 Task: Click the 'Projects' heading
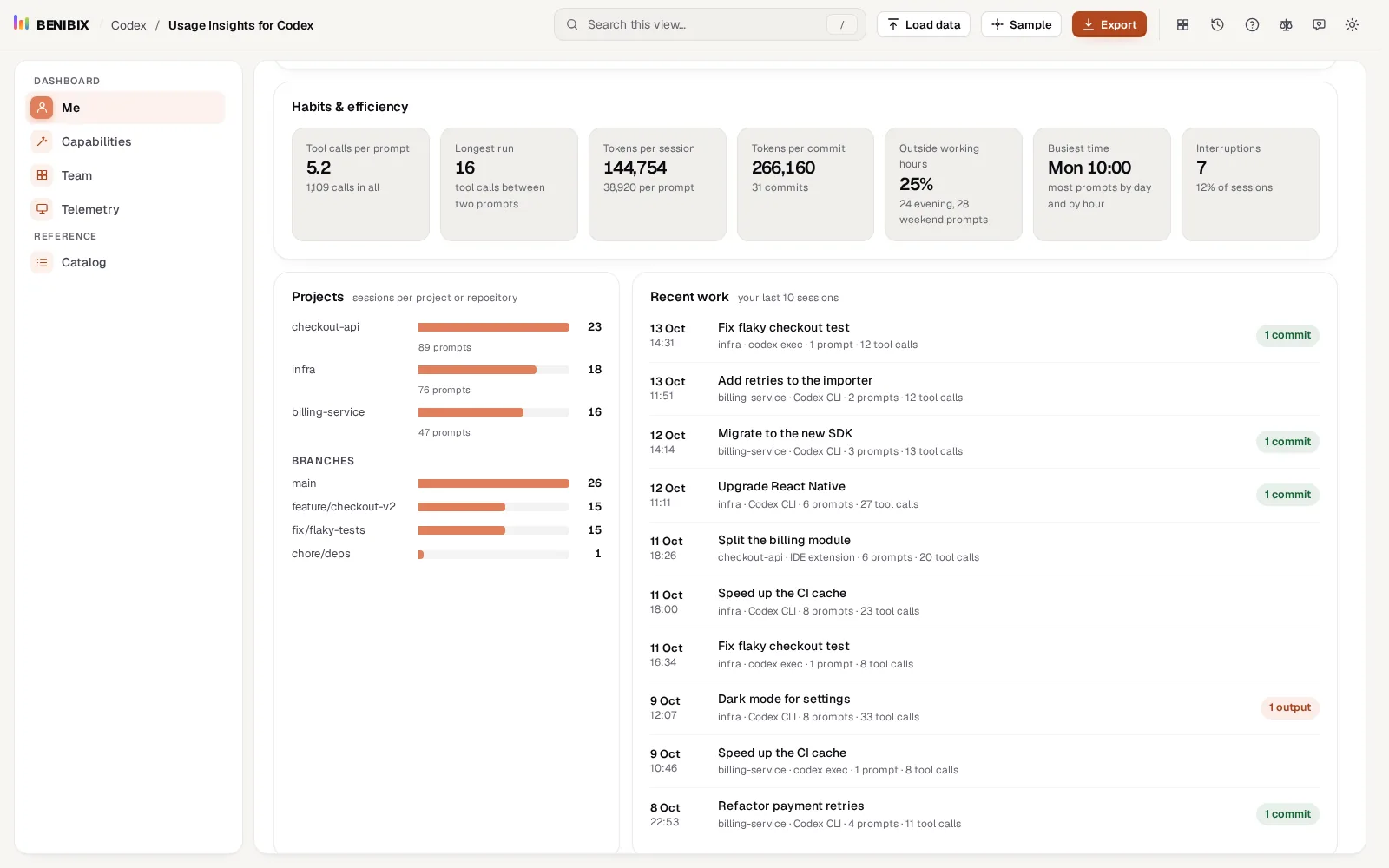tap(318, 297)
